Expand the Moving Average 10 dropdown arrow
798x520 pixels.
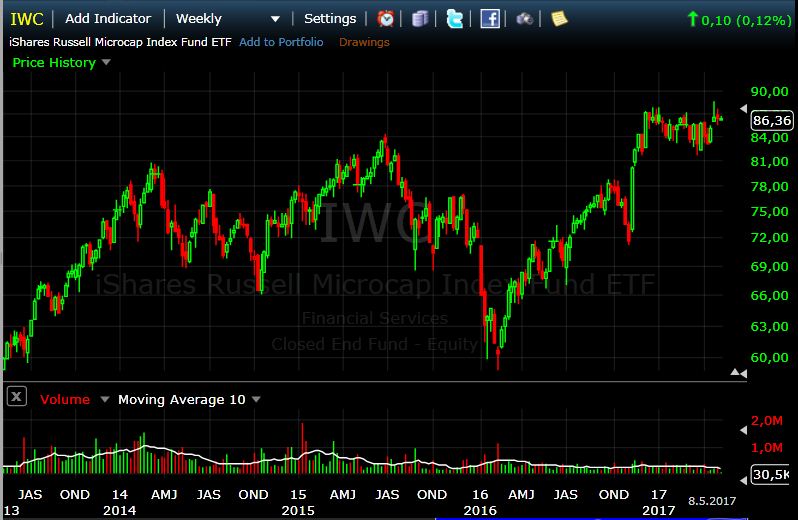(256, 399)
